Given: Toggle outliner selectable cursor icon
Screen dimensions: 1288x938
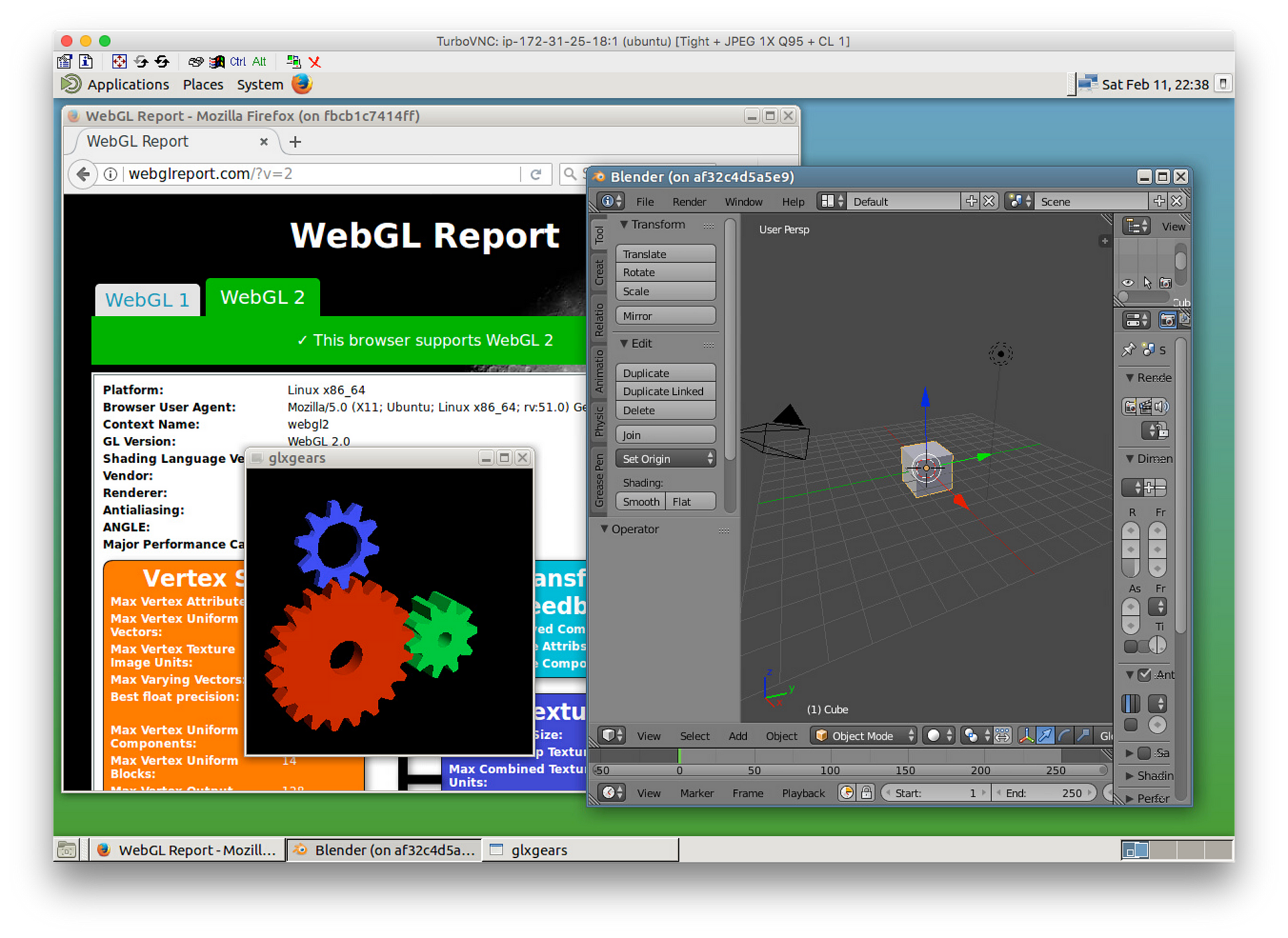Looking at the screenshot, I should tap(1146, 283).
